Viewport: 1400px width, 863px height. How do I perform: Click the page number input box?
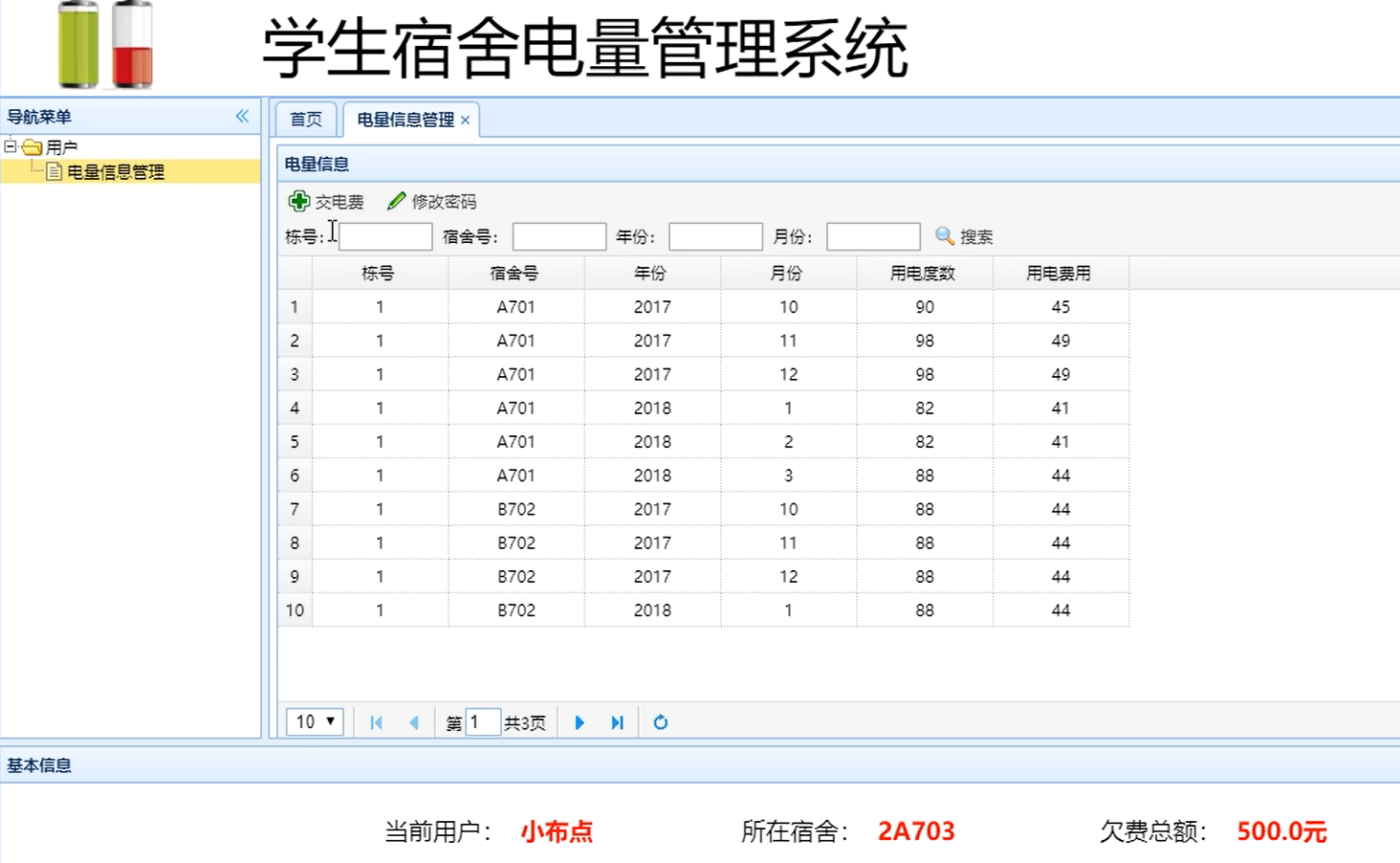(x=483, y=721)
